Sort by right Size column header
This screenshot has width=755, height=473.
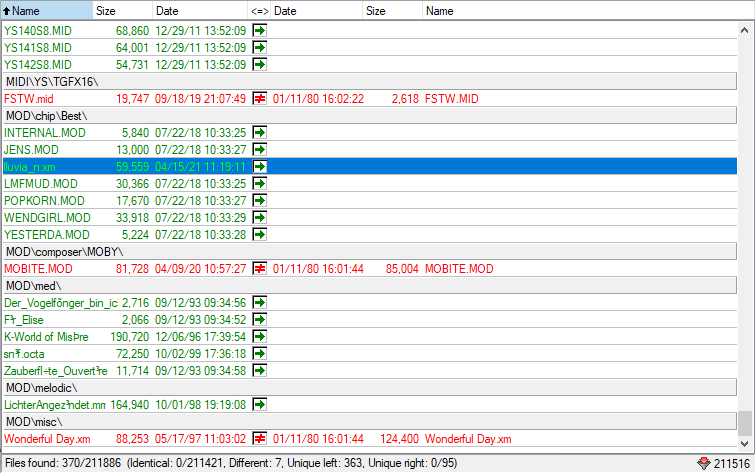tap(392, 11)
